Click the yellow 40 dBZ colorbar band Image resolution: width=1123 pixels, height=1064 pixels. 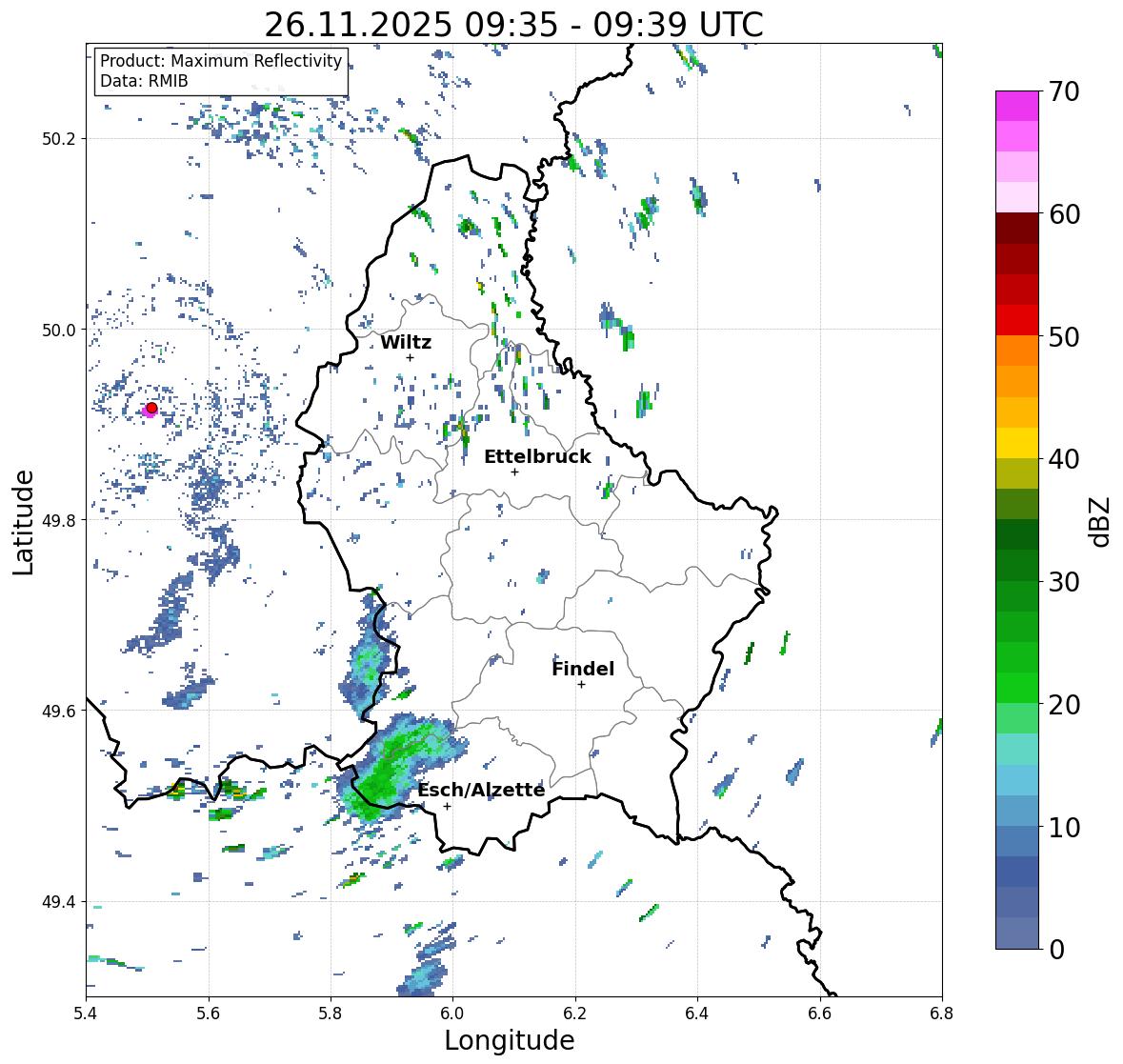point(1017,443)
